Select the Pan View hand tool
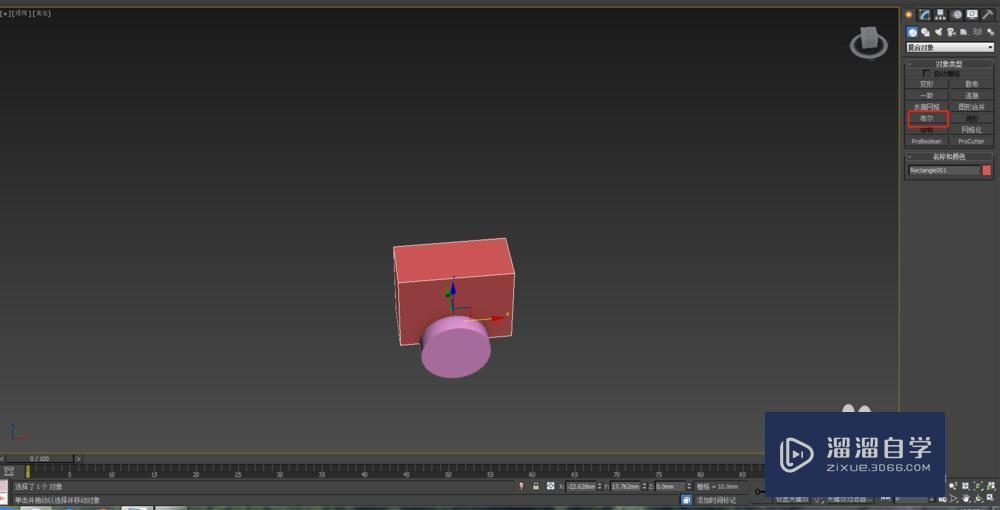The image size is (1000, 510). pyautogui.click(x=966, y=499)
